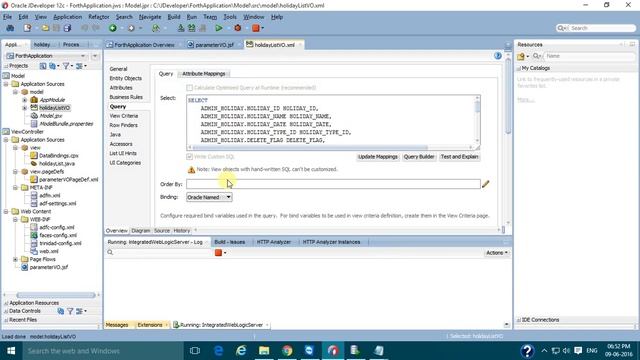Click the Make project build icon

[181, 28]
